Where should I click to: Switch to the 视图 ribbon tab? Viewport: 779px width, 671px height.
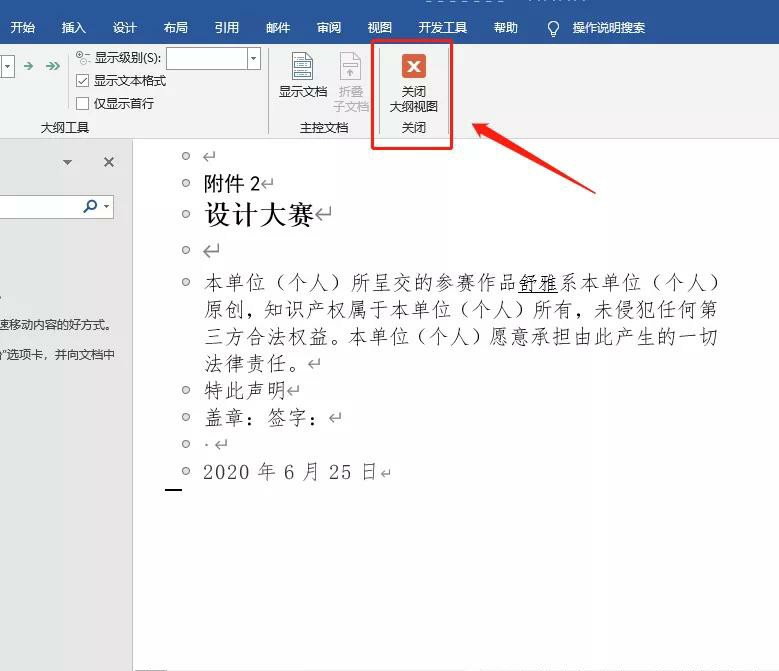pos(380,27)
